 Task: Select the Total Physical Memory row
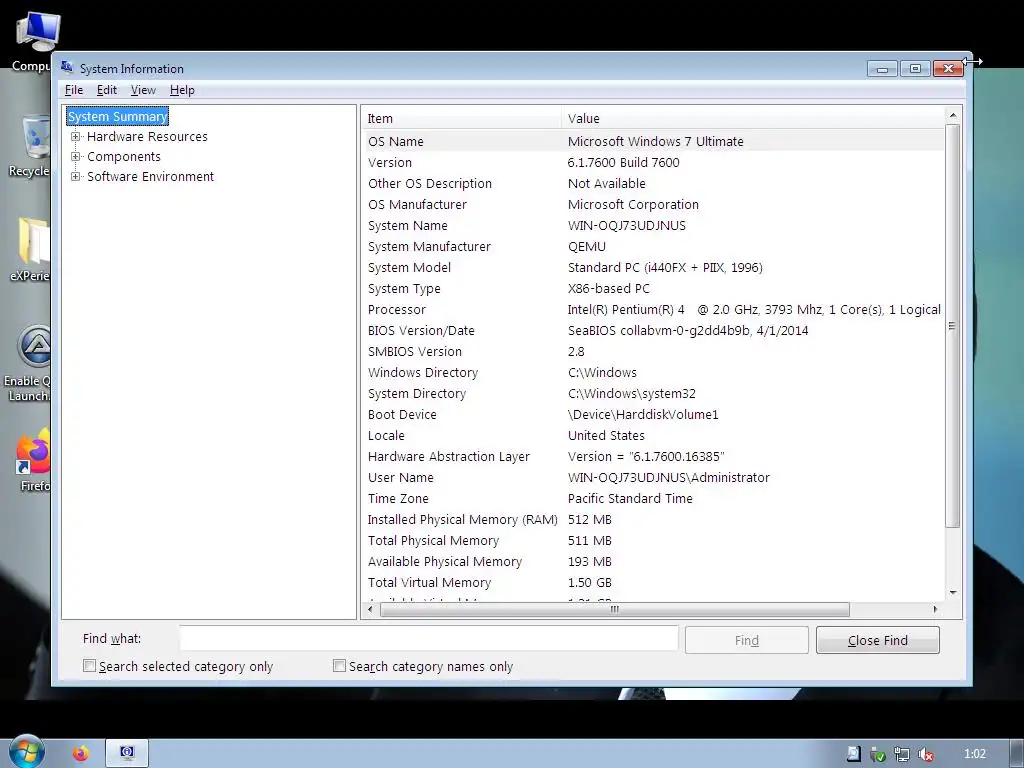pyautogui.click(x=652, y=540)
